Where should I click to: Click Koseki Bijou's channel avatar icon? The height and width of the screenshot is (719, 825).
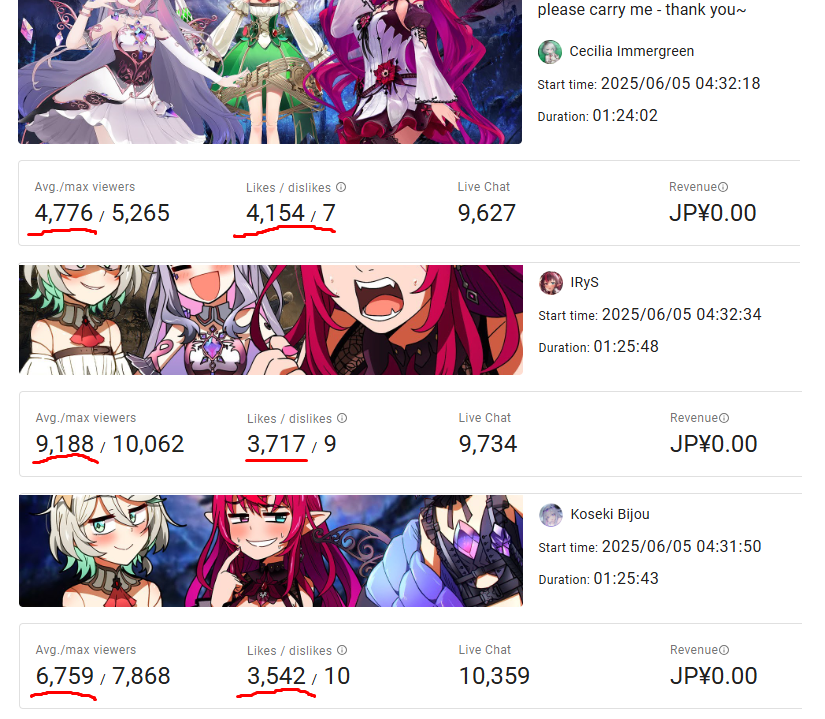(551, 515)
